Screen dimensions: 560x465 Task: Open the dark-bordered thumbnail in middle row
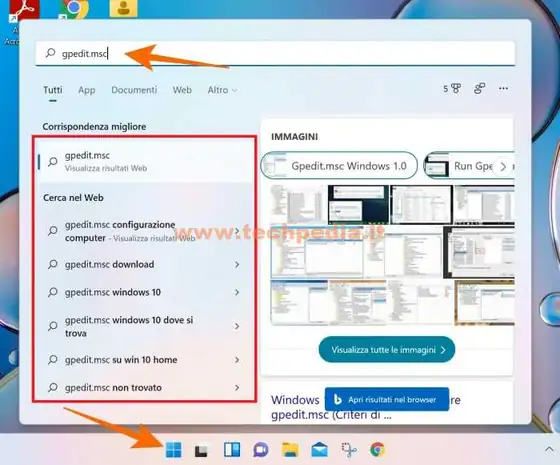pyautogui.click(x=479, y=251)
